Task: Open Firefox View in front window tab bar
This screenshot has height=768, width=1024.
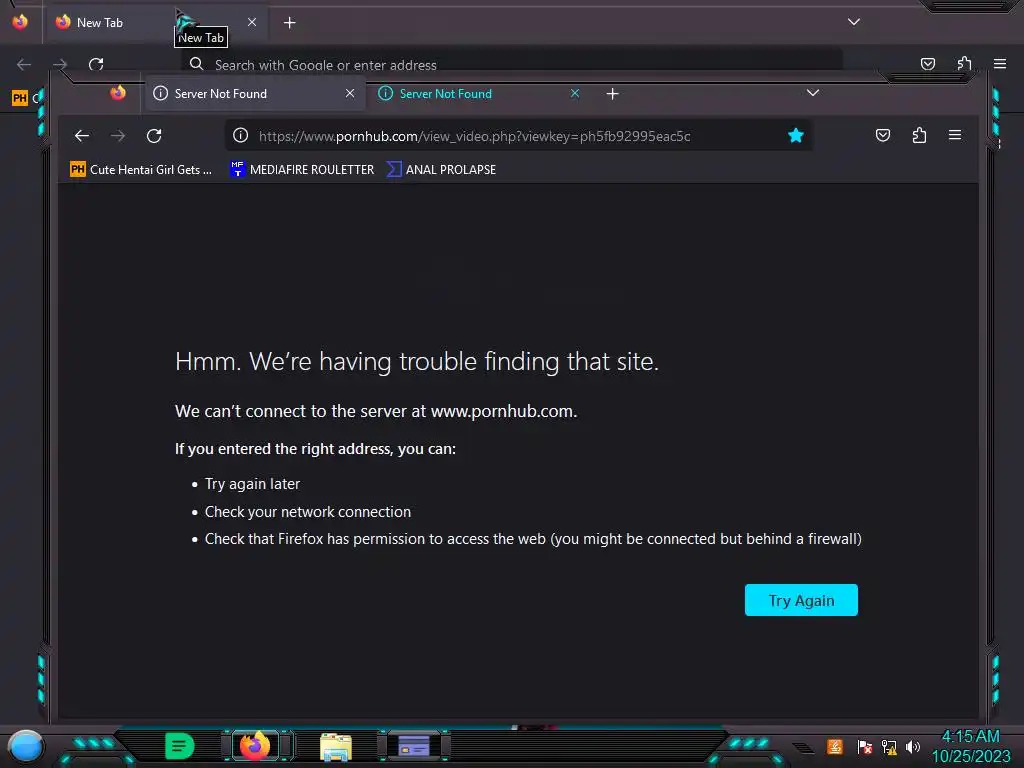Action: tap(118, 93)
